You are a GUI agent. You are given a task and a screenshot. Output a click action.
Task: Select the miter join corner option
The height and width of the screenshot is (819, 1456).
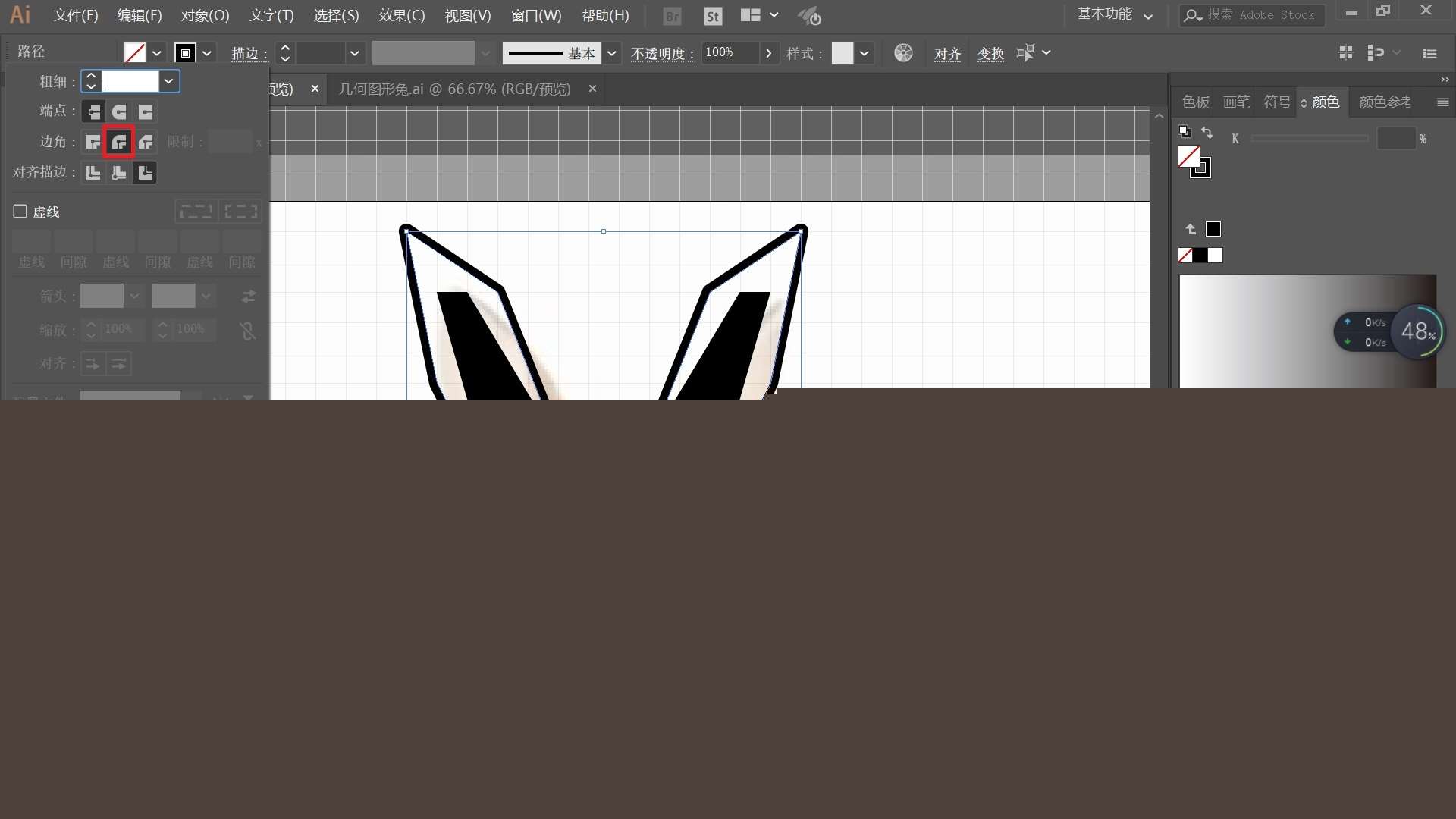coord(93,142)
